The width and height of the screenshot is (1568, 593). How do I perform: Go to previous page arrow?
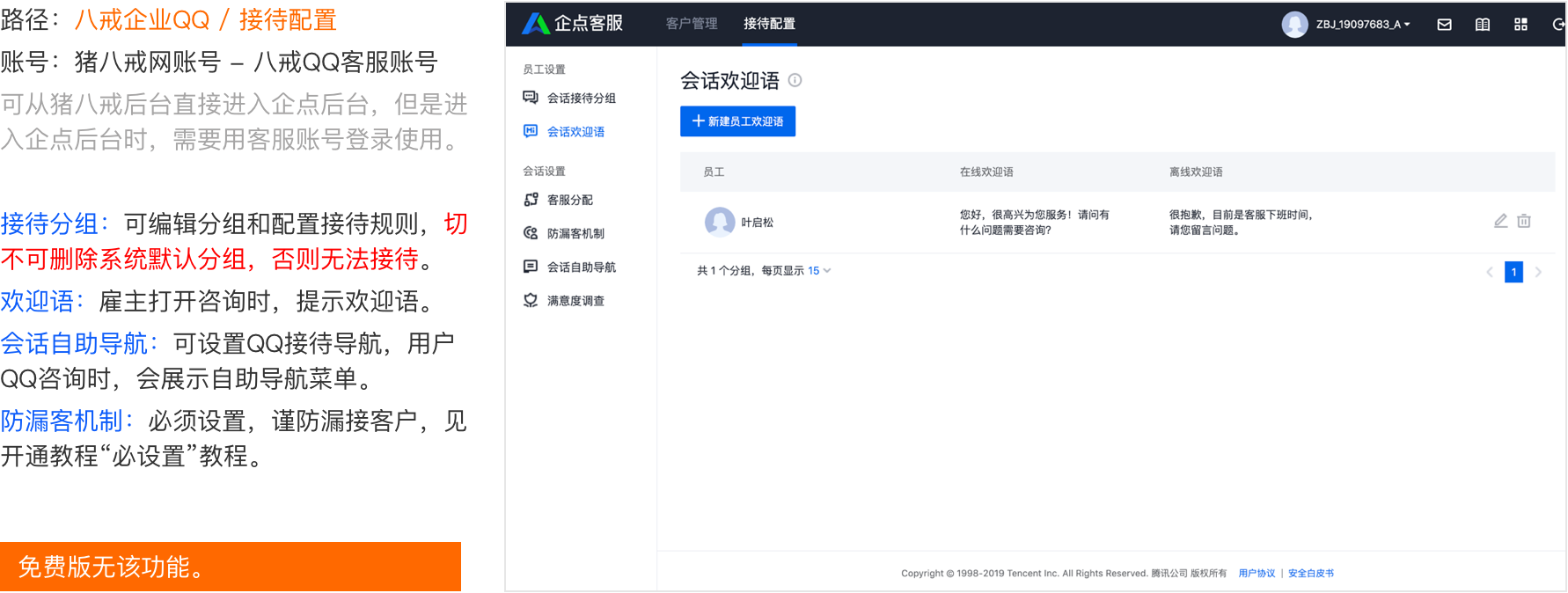pyautogui.click(x=1489, y=272)
